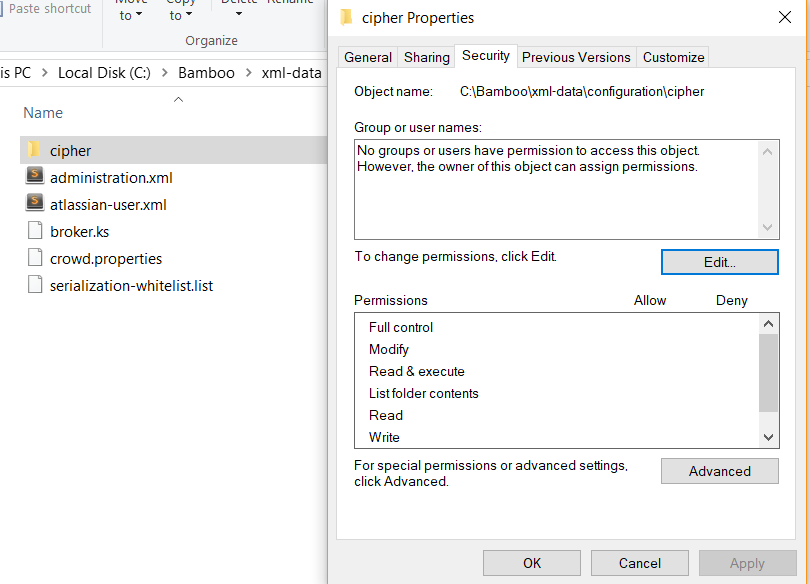The height and width of the screenshot is (584, 810).
Task: Select the cipher folder icon in Explorer
Action: [34, 150]
